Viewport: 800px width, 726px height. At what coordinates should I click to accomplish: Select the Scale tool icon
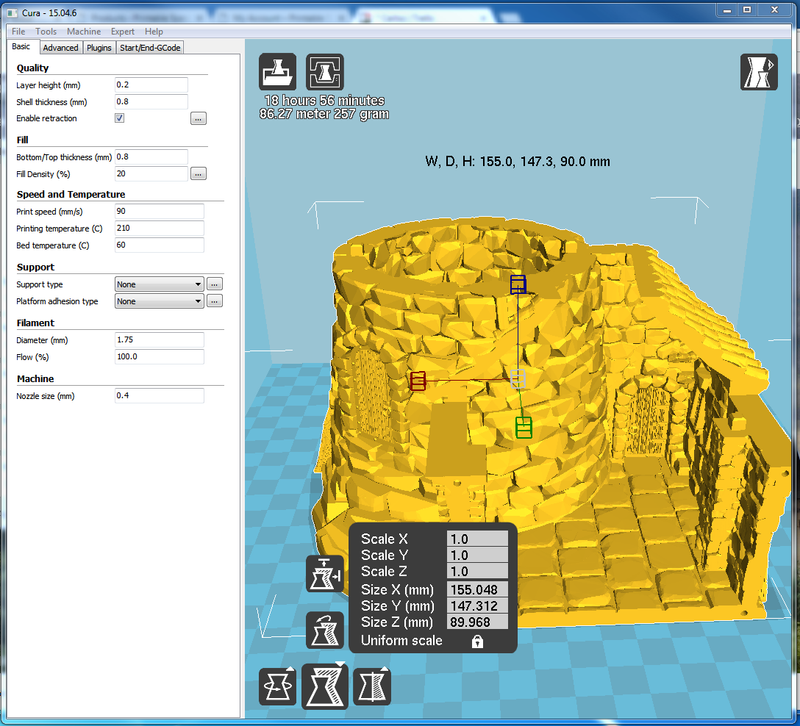[x=324, y=686]
